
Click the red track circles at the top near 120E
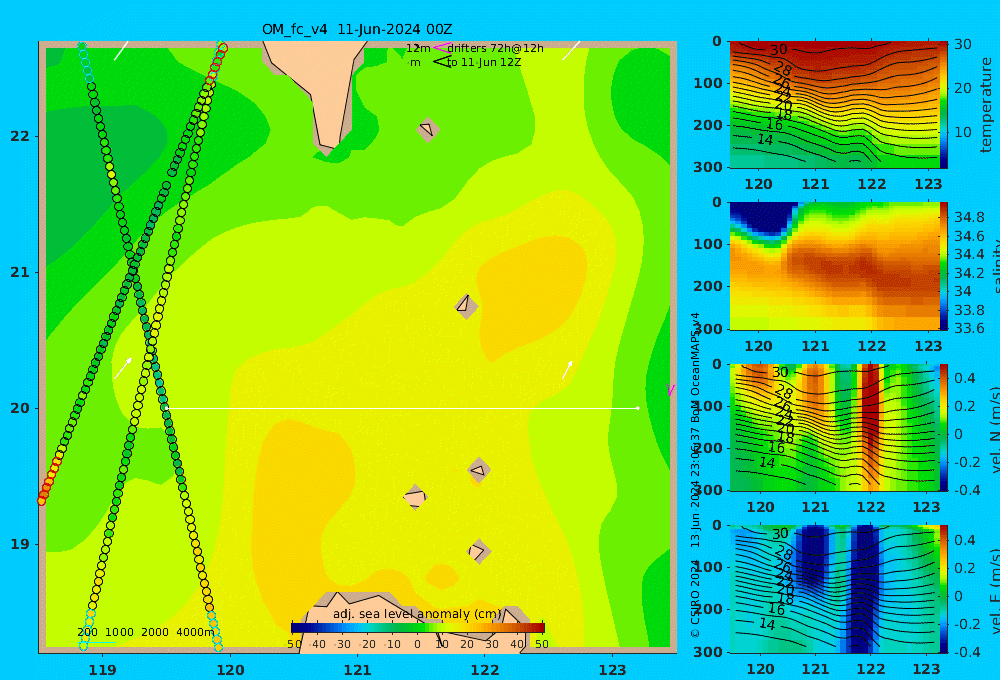[217, 64]
